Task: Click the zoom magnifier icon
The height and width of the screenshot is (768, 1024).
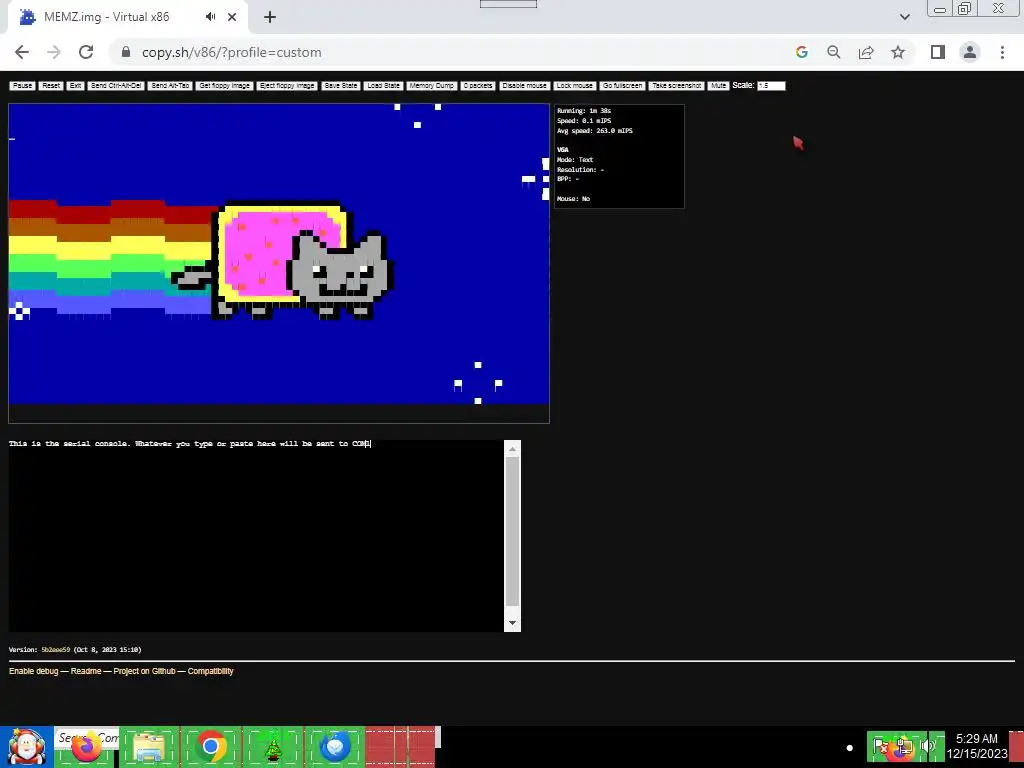Action: (x=834, y=52)
